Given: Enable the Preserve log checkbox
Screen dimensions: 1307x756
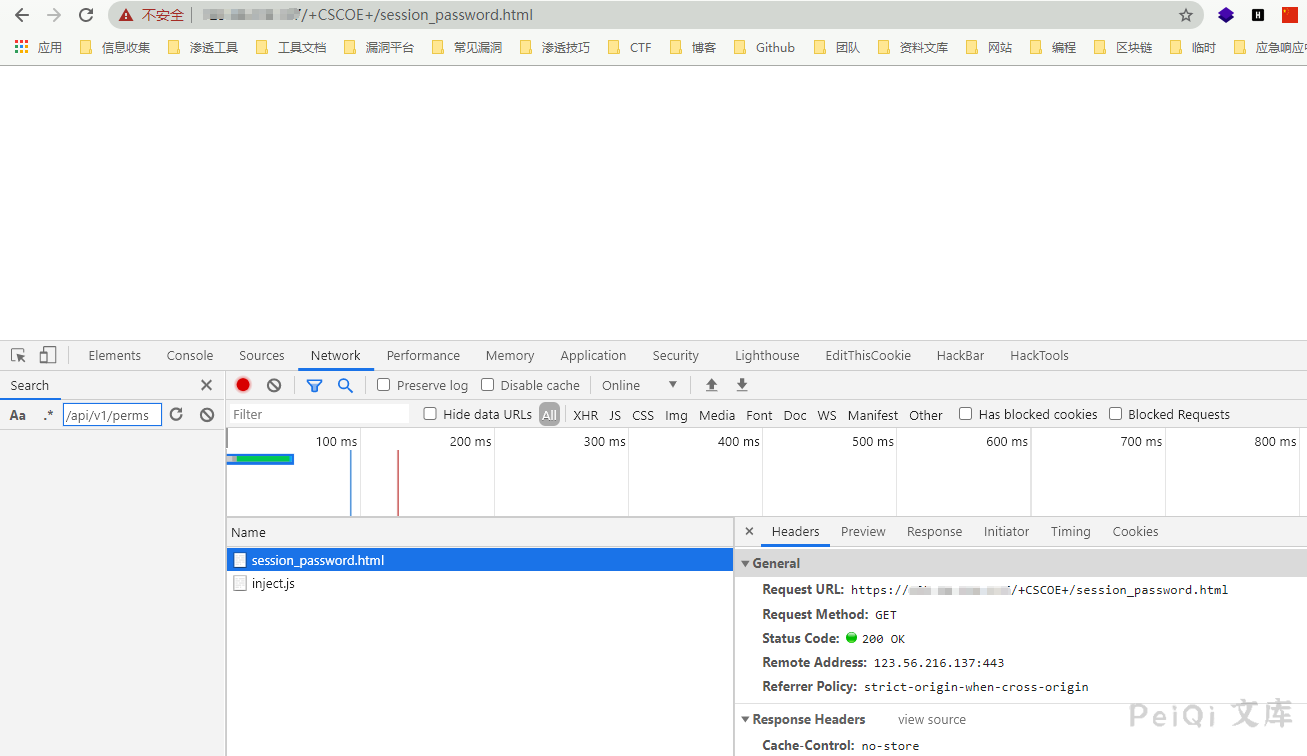Looking at the screenshot, I should [383, 385].
